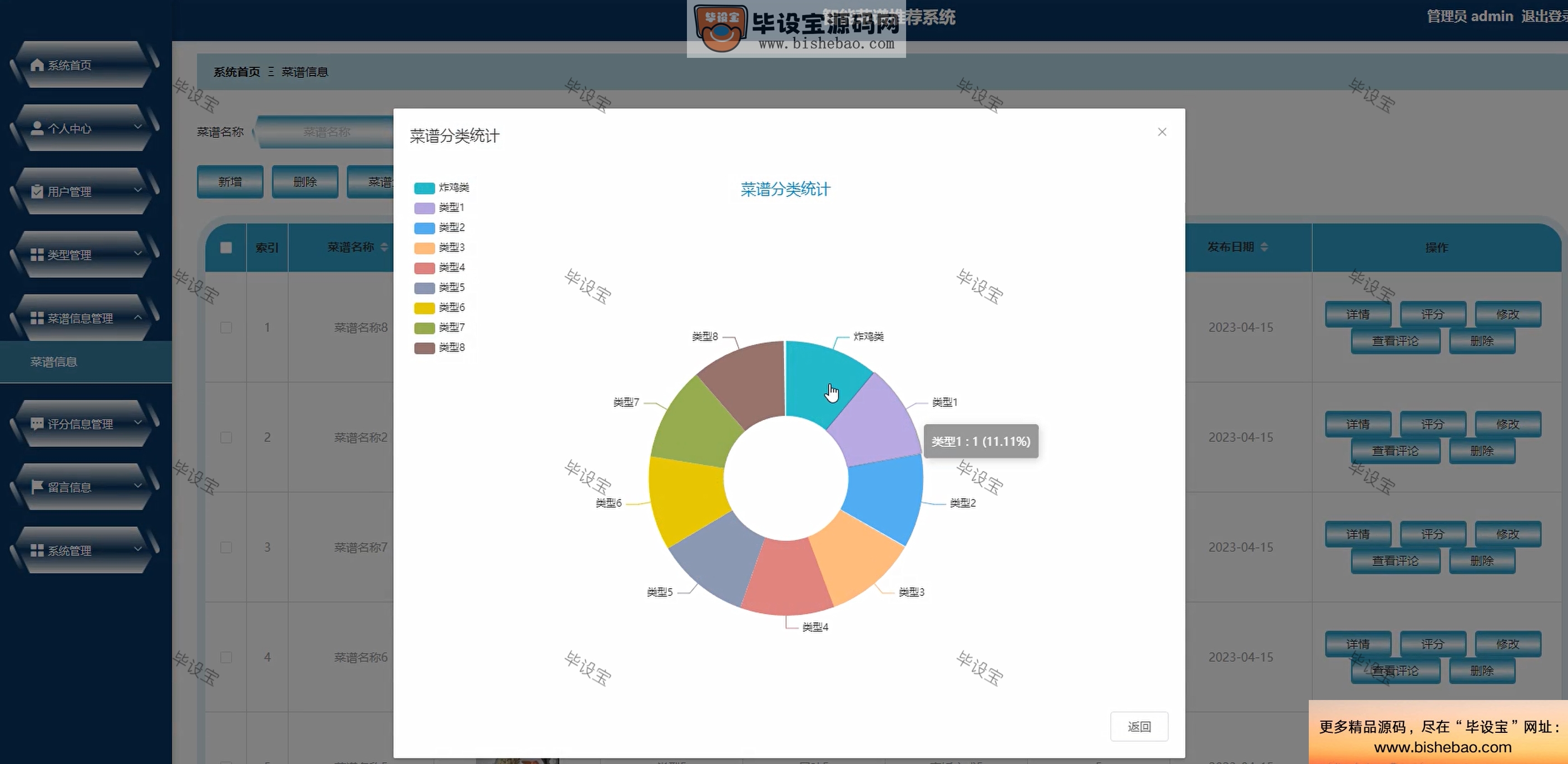Viewport: 1568px width, 764px height.
Task: Click the grid icon beside 菜谱信息管理
Action: coord(37,318)
